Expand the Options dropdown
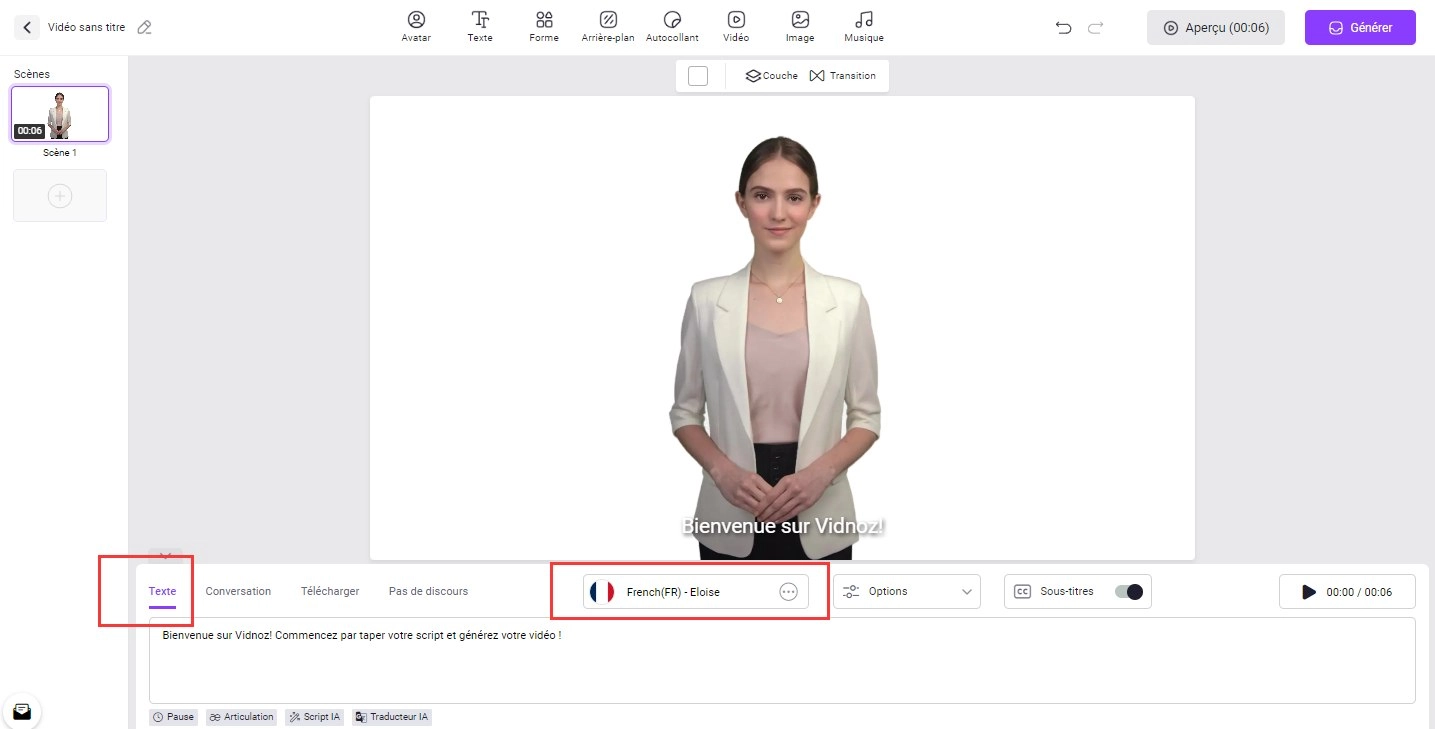This screenshot has height=729, width=1435. [907, 592]
